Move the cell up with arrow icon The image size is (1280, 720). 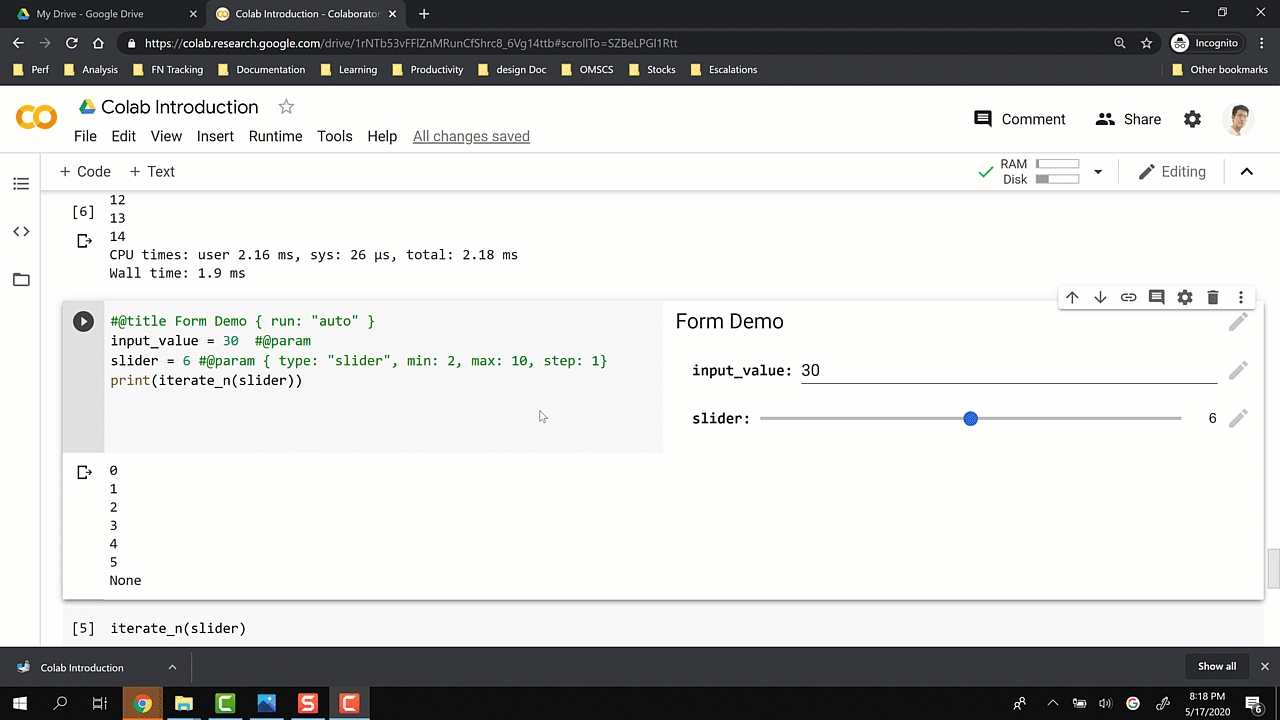pyautogui.click(x=1072, y=297)
